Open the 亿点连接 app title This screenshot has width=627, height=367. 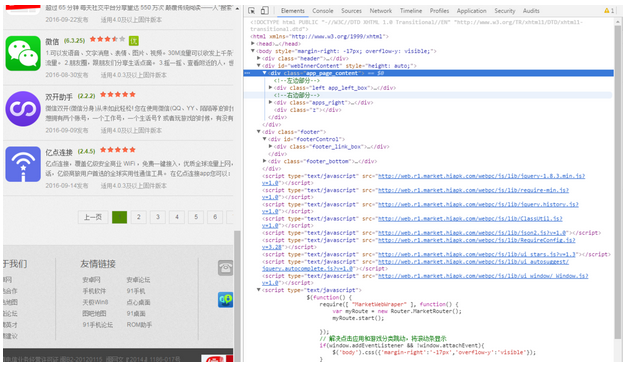[x=59, y=152]
